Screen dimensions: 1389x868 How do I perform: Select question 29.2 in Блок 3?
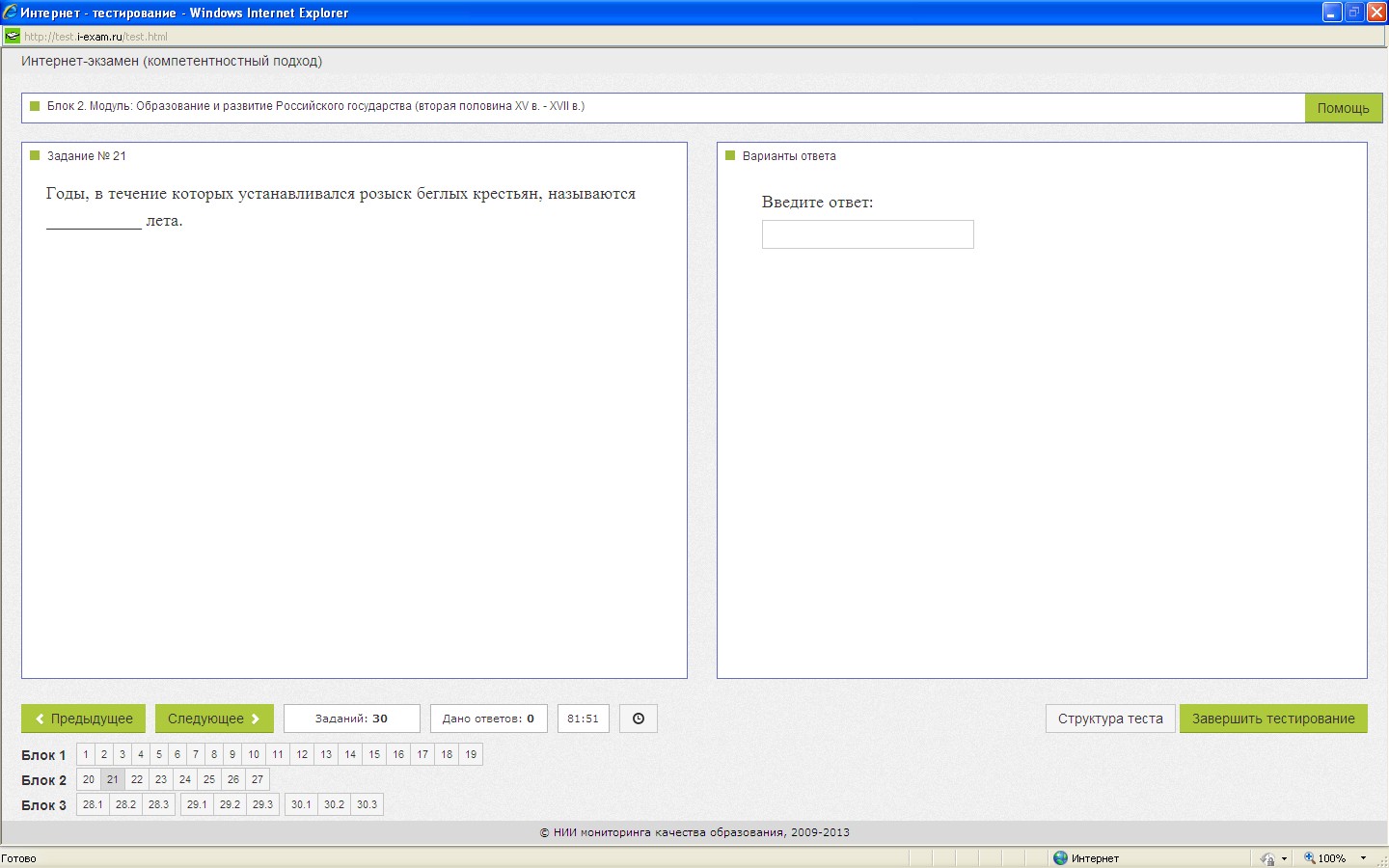tap(230, 804)
